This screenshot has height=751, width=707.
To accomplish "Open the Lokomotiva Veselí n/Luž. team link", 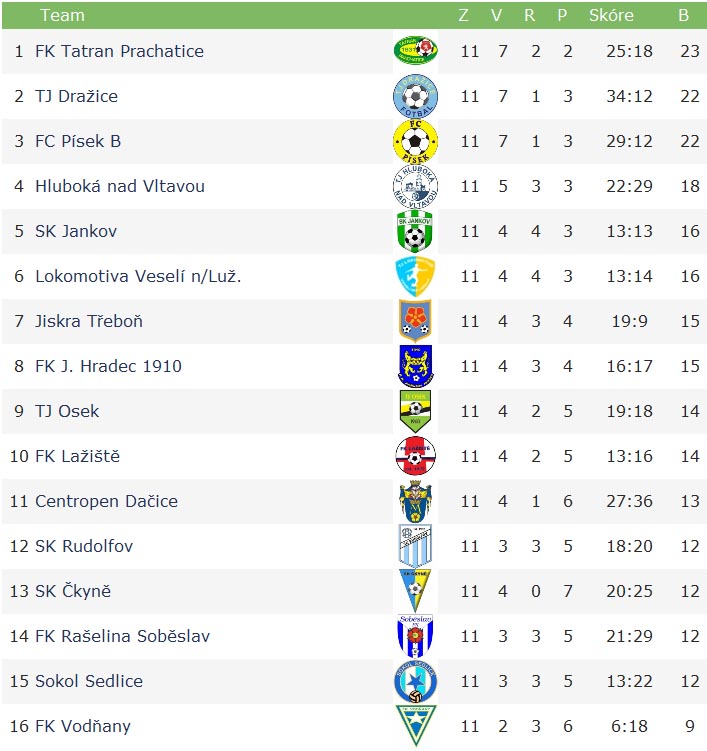I will [138, 276].
